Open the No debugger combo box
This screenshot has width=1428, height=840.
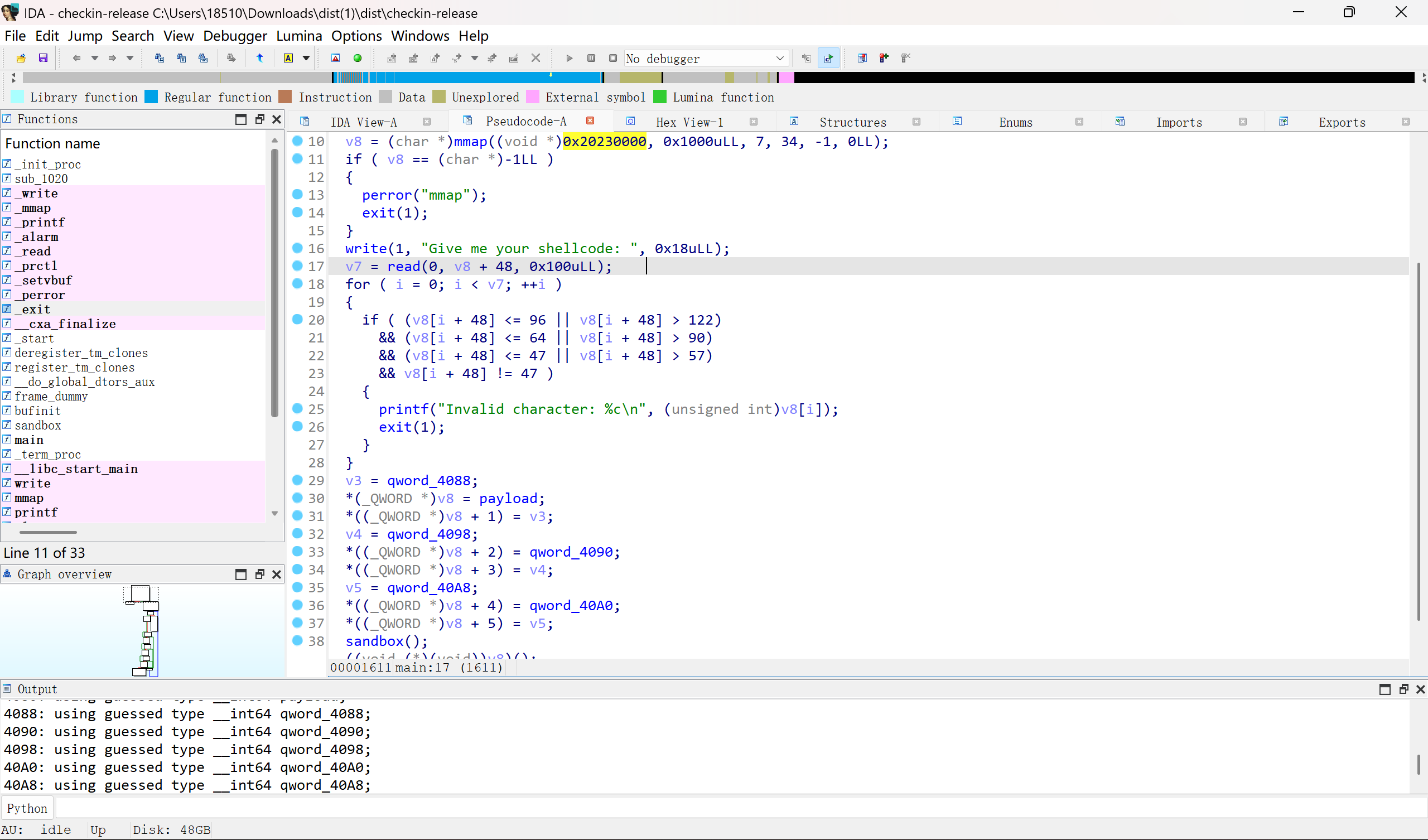coord(706,59)
